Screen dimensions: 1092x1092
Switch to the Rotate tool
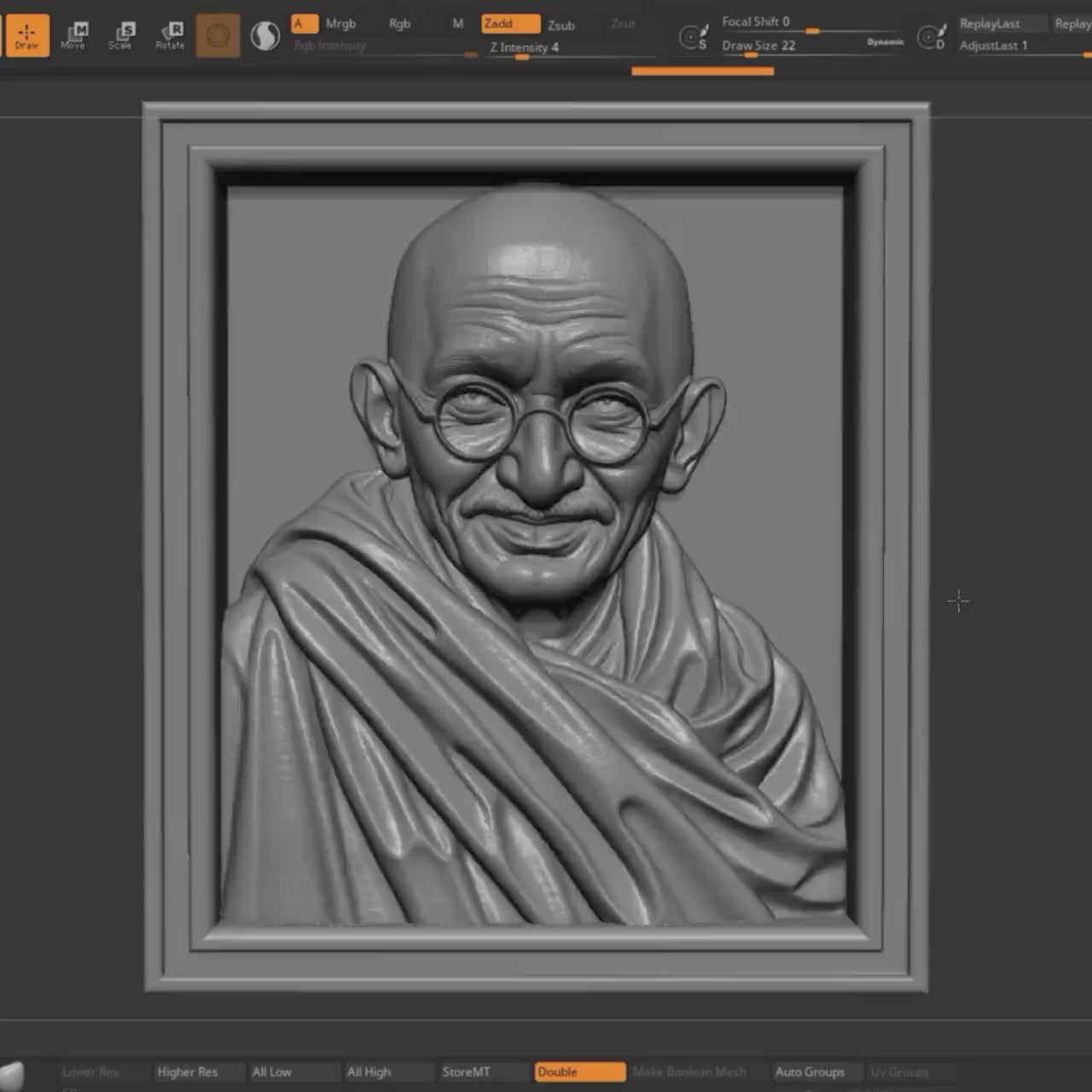[170, 36]
